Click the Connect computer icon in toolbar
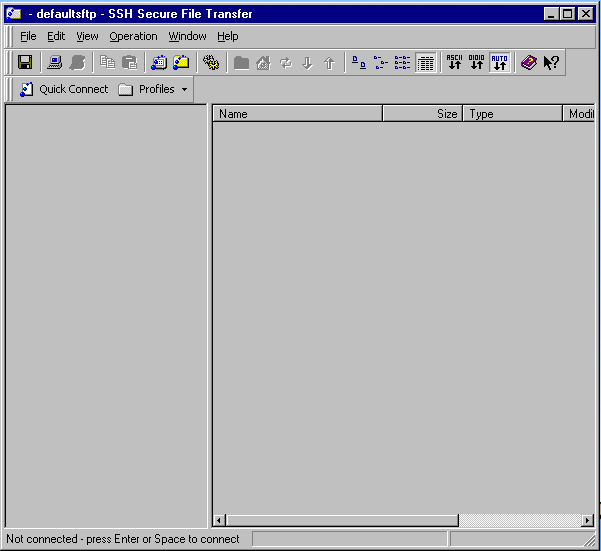601x551 pixels. point(55,62)
